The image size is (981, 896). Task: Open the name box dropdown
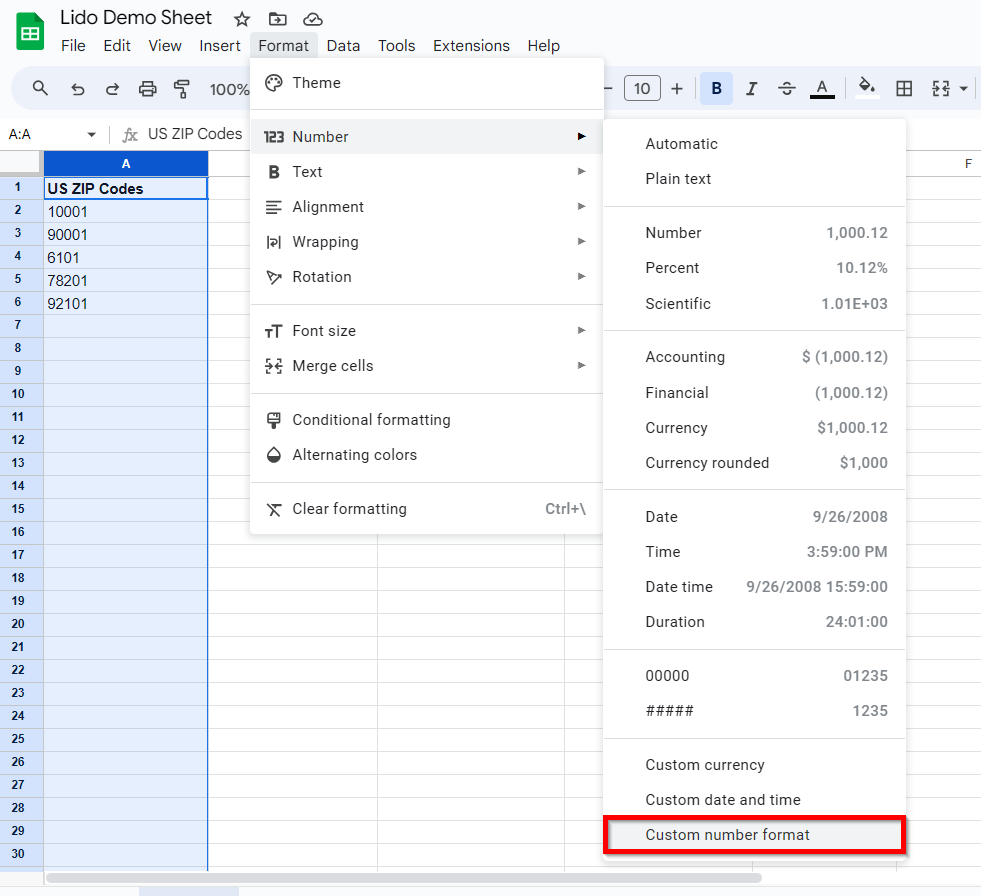coord(91,133)
